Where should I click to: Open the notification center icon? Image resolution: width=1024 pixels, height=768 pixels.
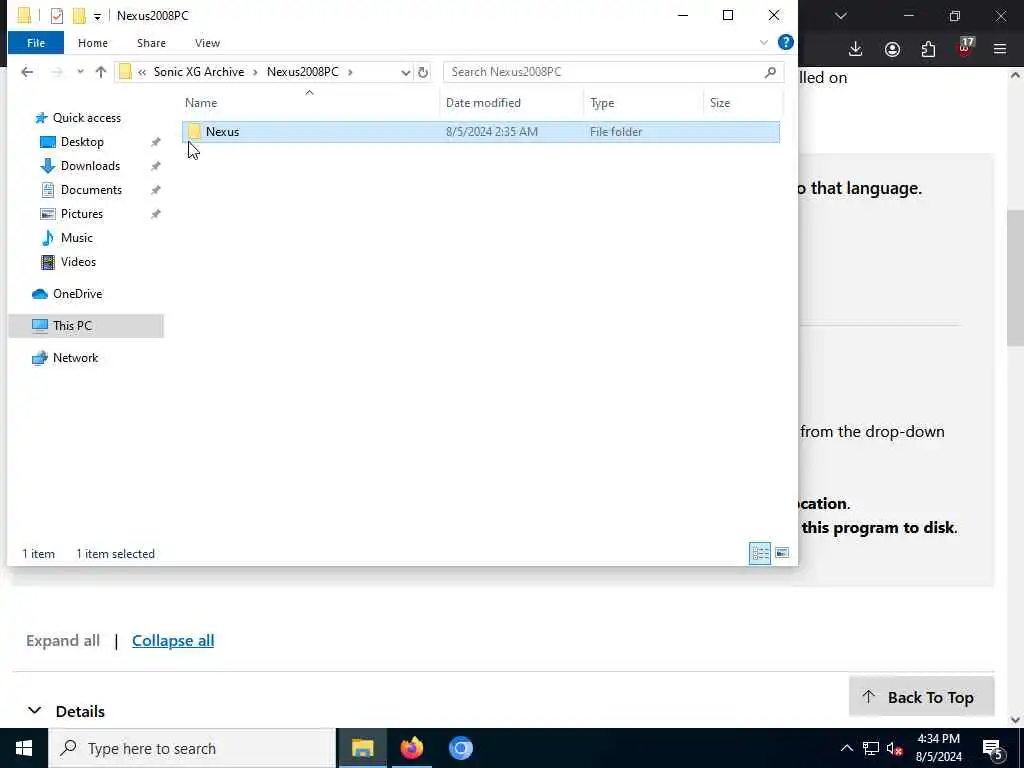pyautogui.click(x=992, y=750)
